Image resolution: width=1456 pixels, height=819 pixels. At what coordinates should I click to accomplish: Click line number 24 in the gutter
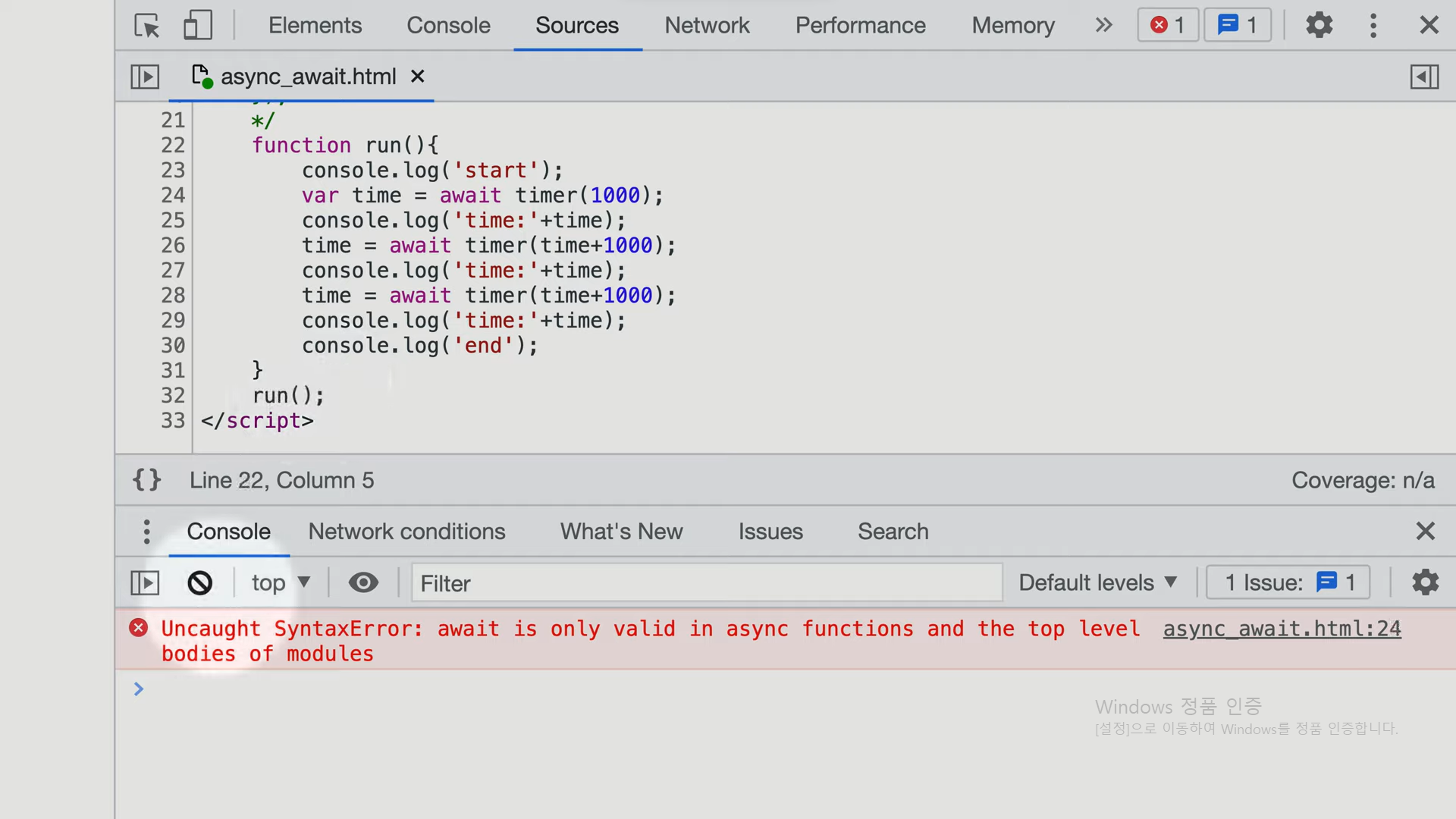(x=173, y=195)
